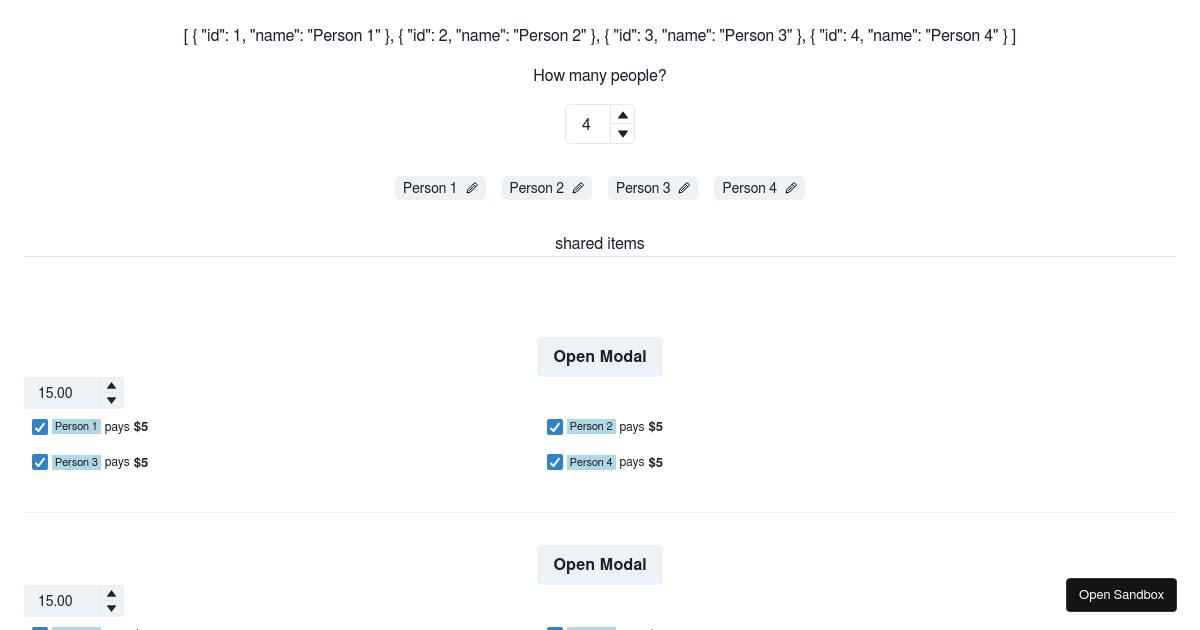Image resolution: width=1200 pixels, height=630 pixels.
Task: Click the first 15.00 price input field
Action: tap(60, 393)
